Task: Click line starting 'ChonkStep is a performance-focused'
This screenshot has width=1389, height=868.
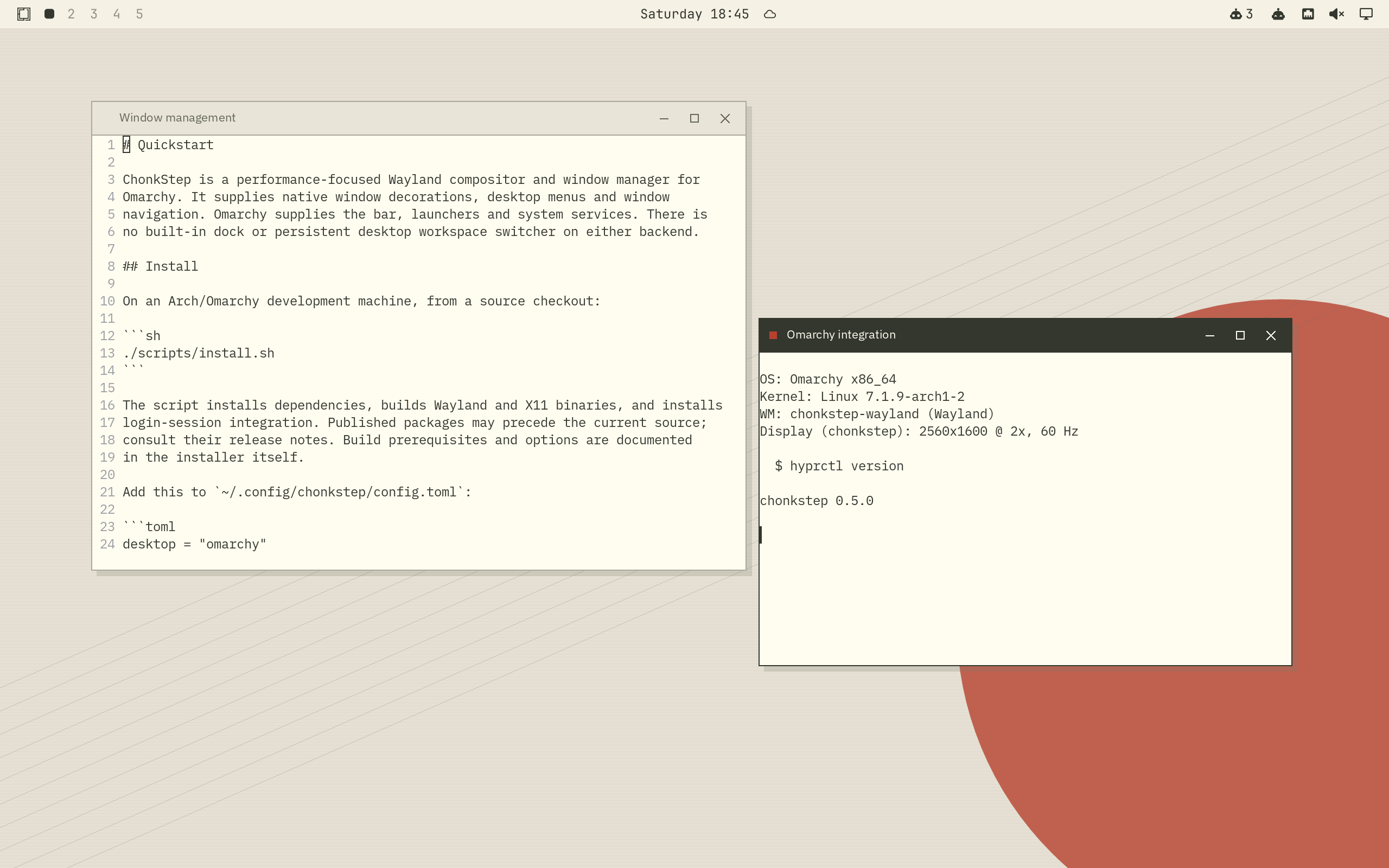Action: [x=411, y=180]
